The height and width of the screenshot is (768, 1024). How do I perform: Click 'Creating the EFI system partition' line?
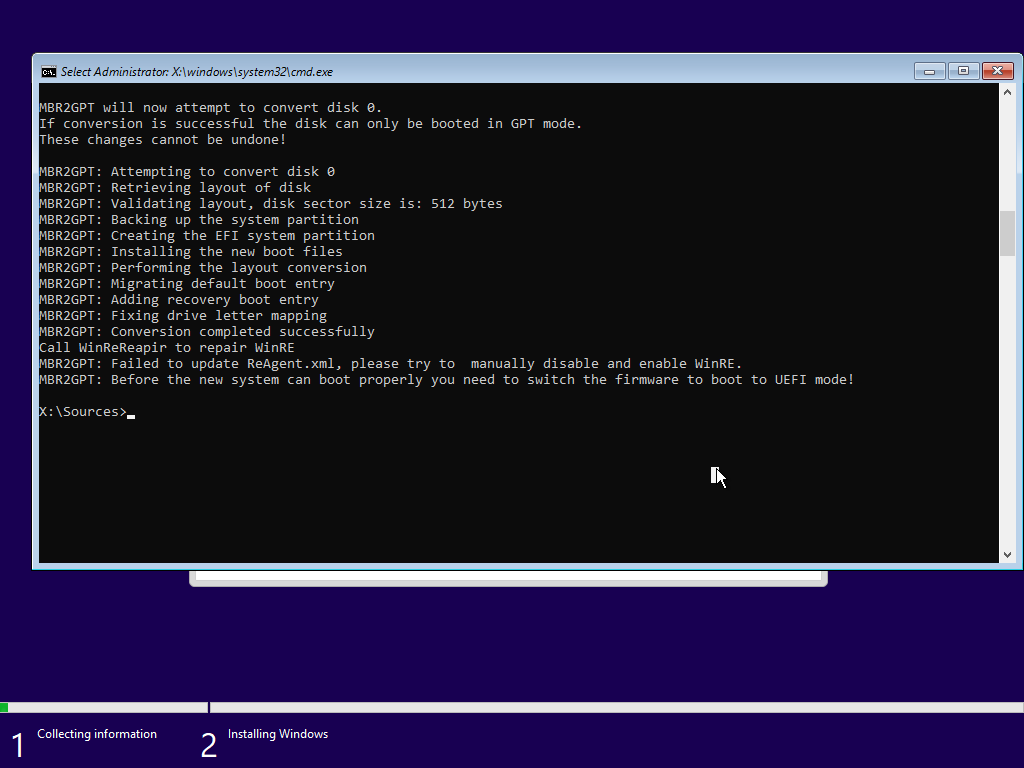click(207, 236)
